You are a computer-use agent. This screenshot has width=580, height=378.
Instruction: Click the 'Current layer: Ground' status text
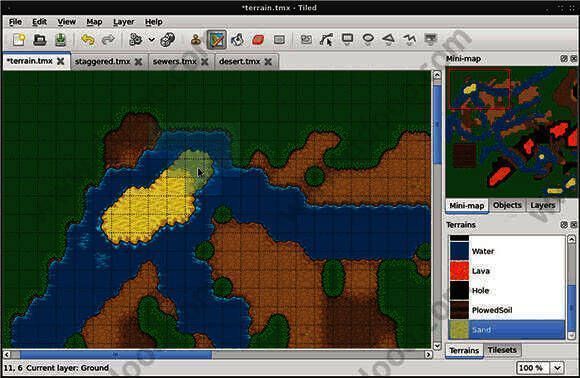point(67,368)
